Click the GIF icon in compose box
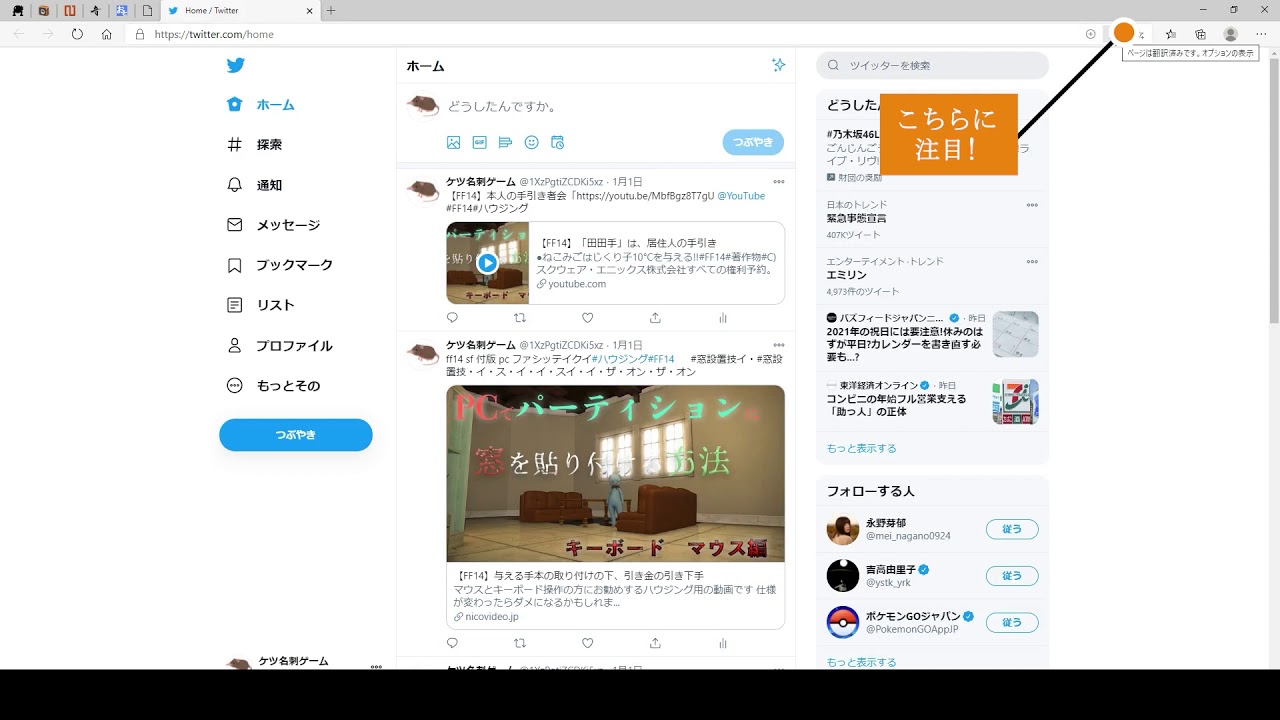Viewport: 1280px width, 720px height. click(x=479, y=143)
